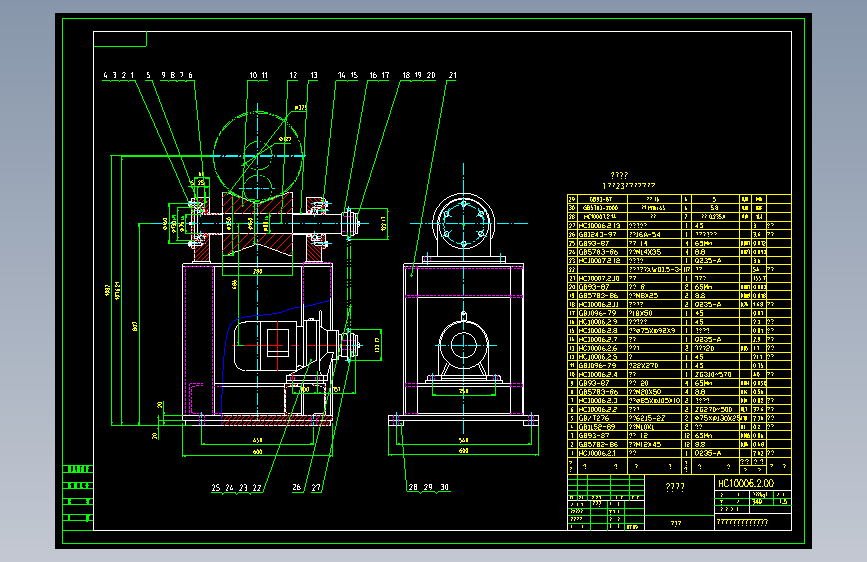Screen dimensions: 867x562
Task: Click balloon callout number 12 above drawing
Action: (x=293, y=75)
